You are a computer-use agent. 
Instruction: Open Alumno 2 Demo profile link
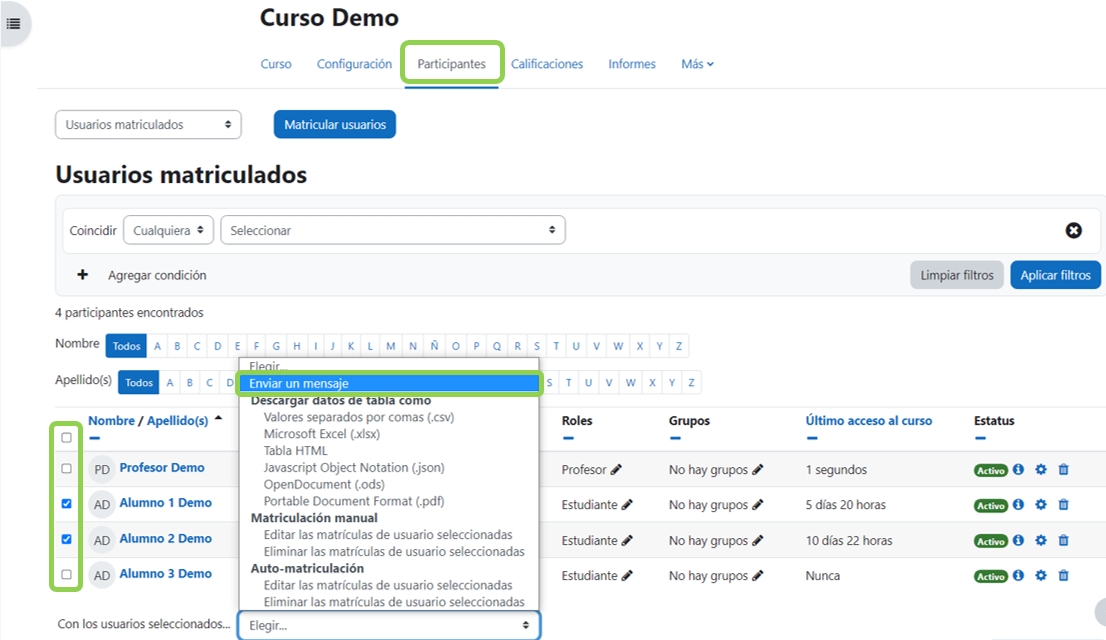tap(165, 538)
